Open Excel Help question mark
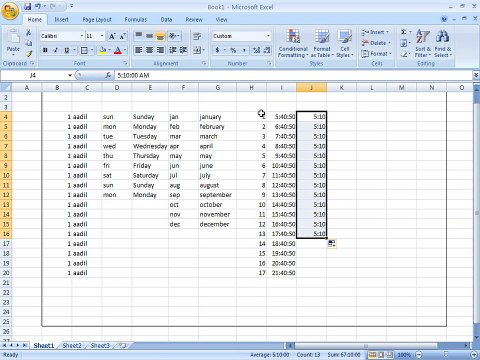Viewport: 480px width, 360px height. coord(444,19)
